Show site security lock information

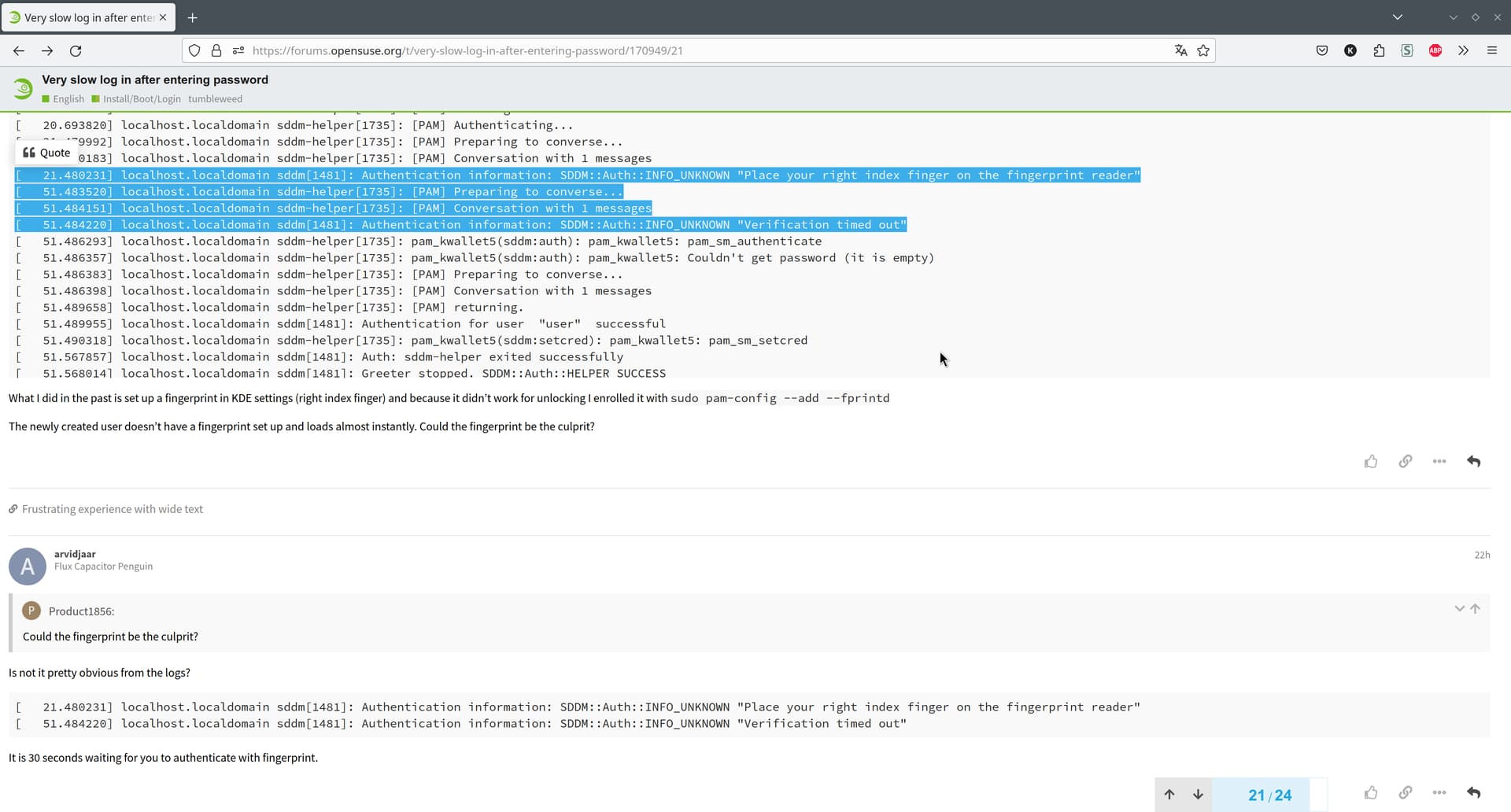point(216,50)
